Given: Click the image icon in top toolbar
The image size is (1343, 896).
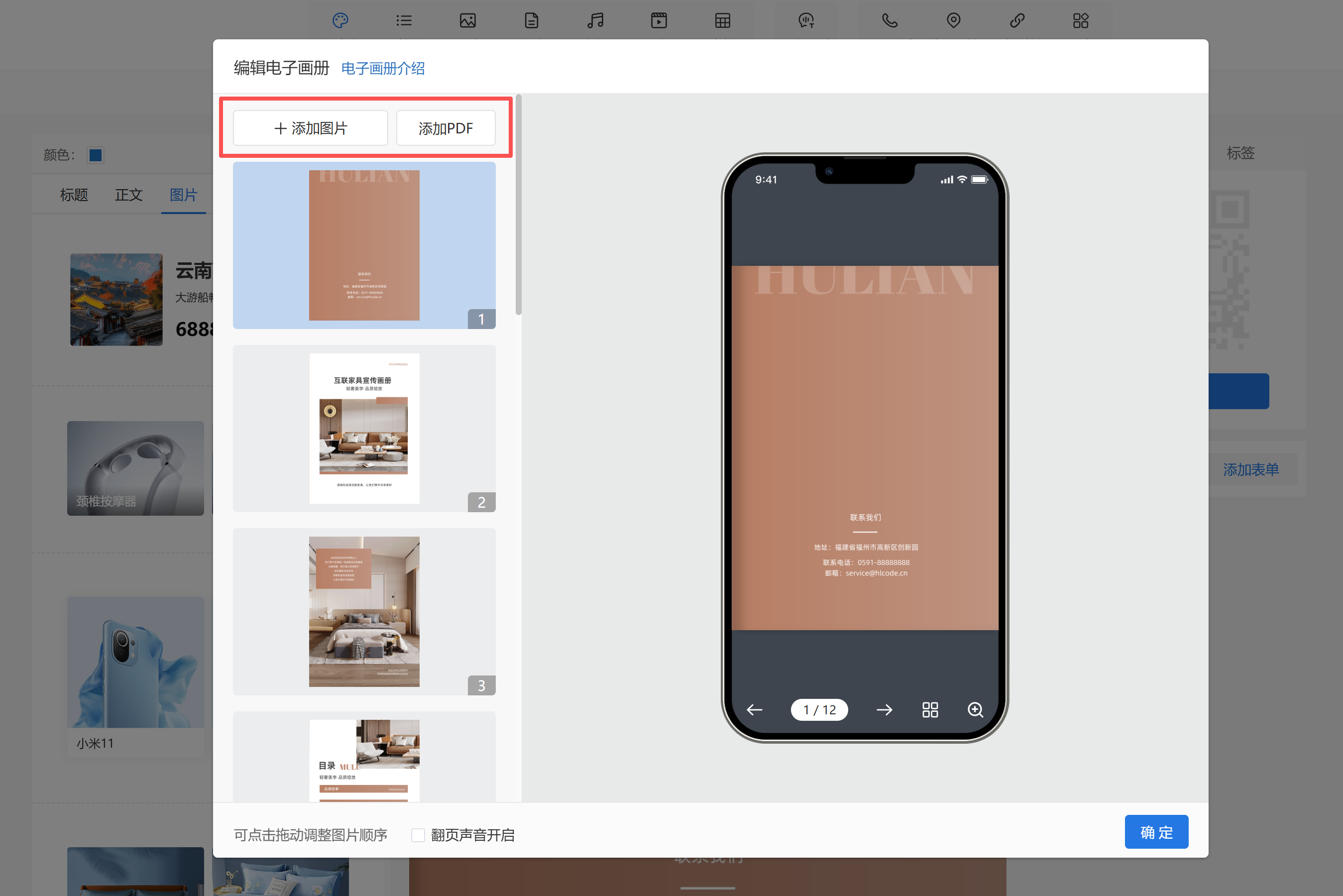Looking at the screenshot, I should [467, 20].
